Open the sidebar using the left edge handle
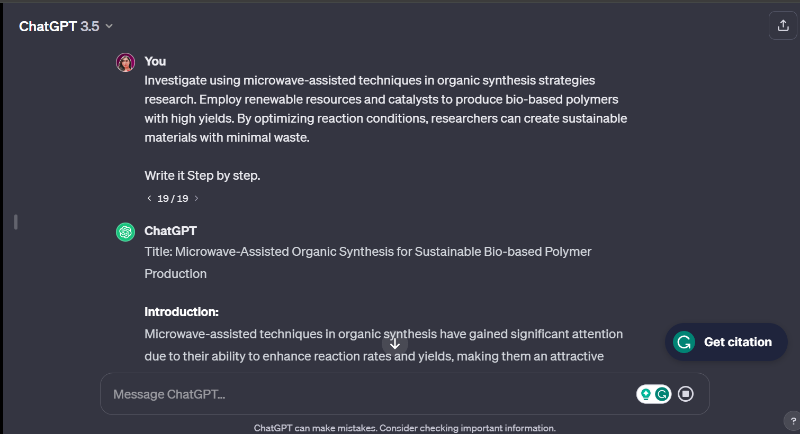Image resolution: width=800 pixels, height=434 pixels. tap(15, 221)
